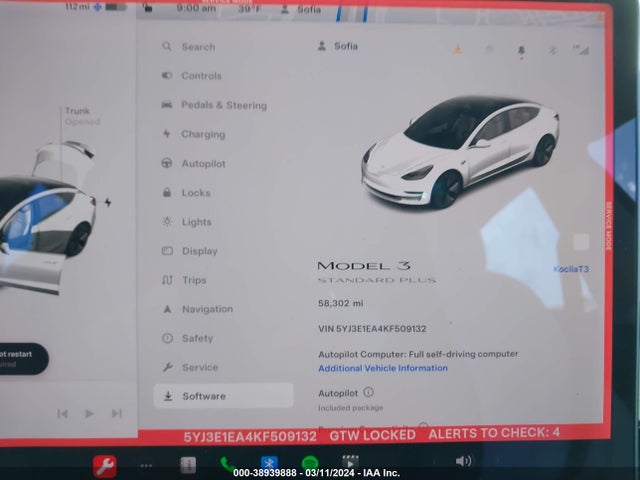Click the route icon beside Trips

[x=167, y=280]
